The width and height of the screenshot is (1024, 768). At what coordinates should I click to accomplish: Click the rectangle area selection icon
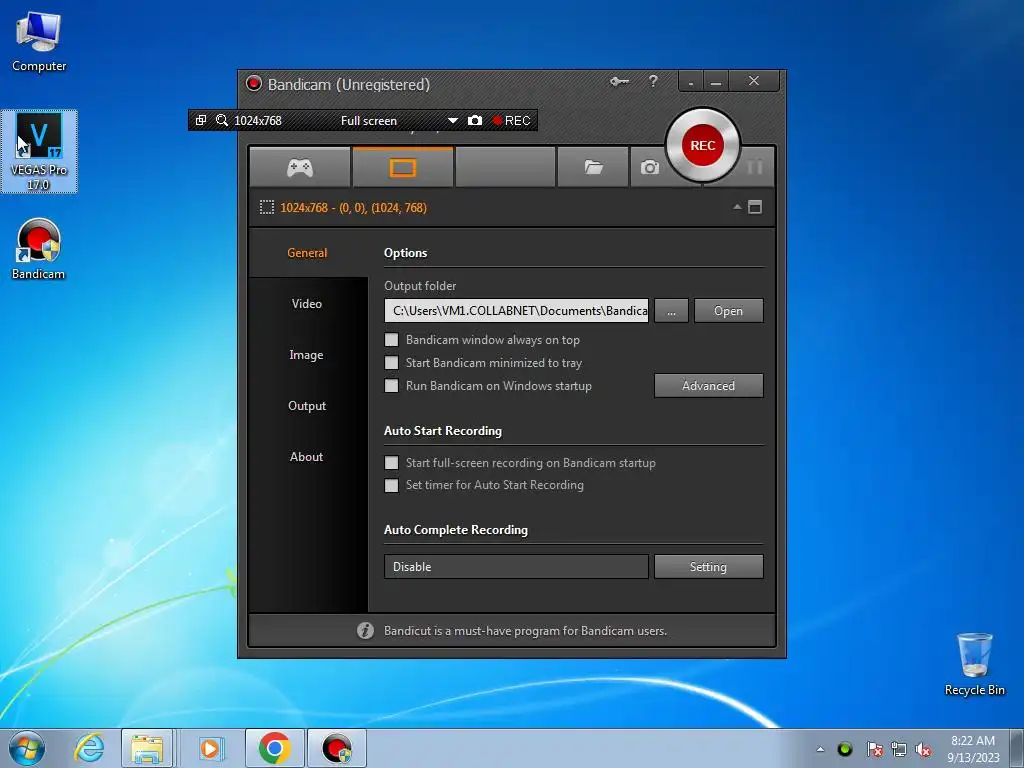click(x=266, y=208)
